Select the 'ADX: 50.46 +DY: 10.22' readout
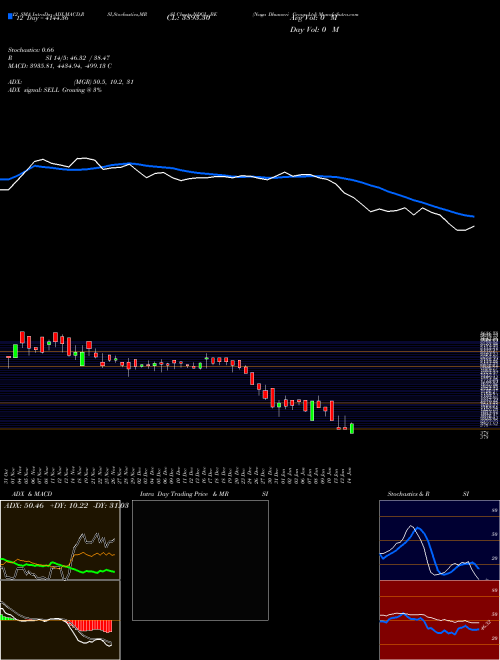Viewport: 500px width, 660px height. click(x=46, y=506)
